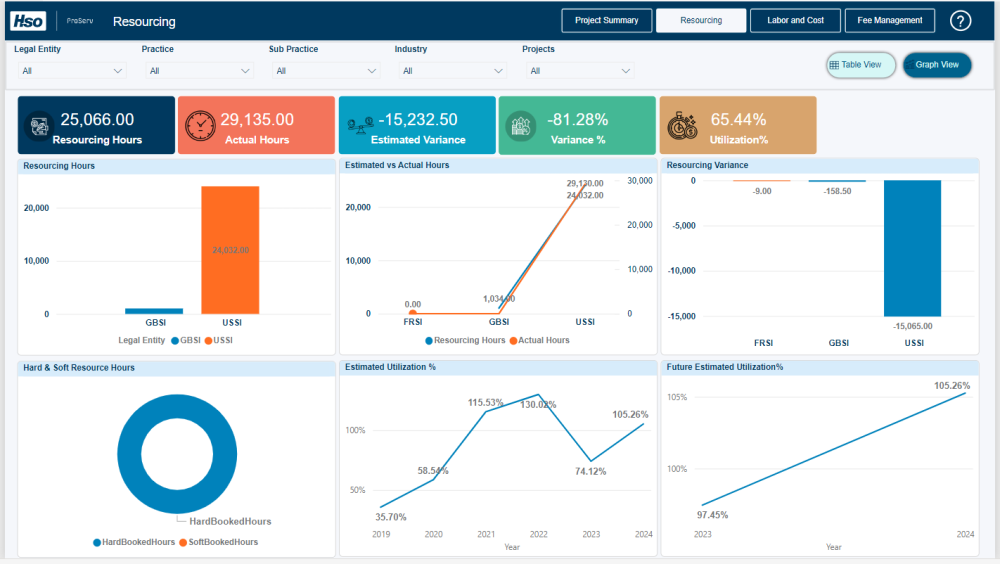Image resolution: width=1000 pixels, height=564 pixels.
Task: Click Actual Hours orange legend marker
Action: (x=513, y=341)
